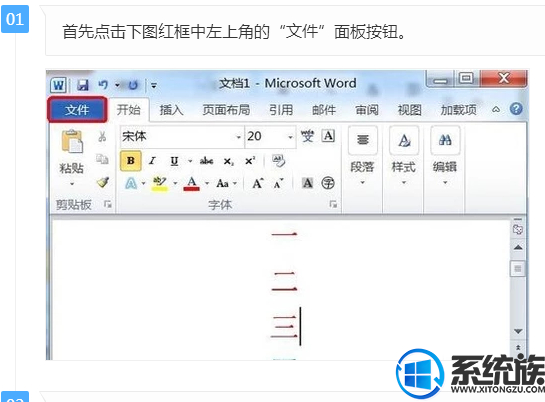Screen dimensions: 545x402
Task: Apply character border A icon
Action: 328,136
